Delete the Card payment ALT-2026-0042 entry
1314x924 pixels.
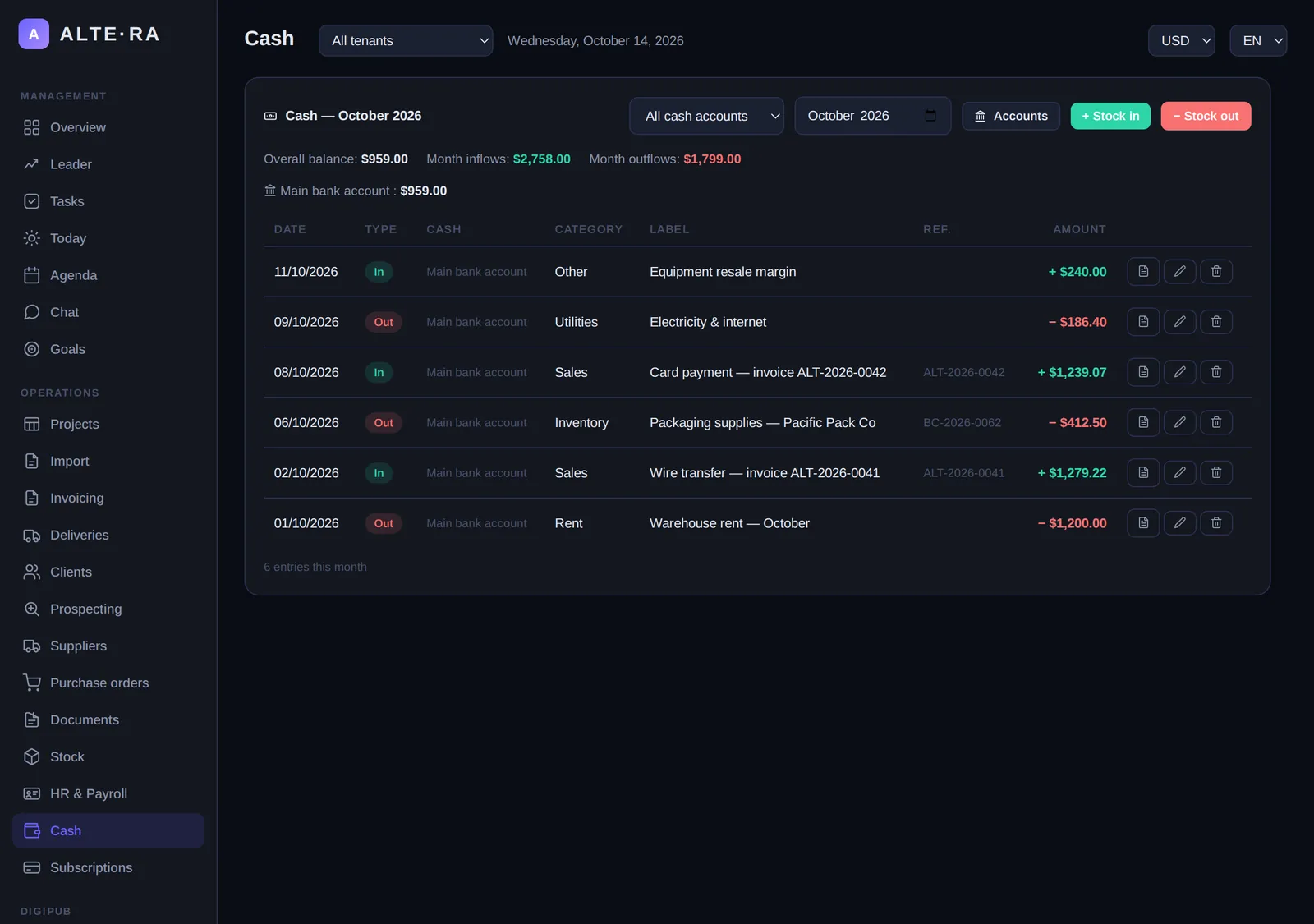(x=1216, y=372)
